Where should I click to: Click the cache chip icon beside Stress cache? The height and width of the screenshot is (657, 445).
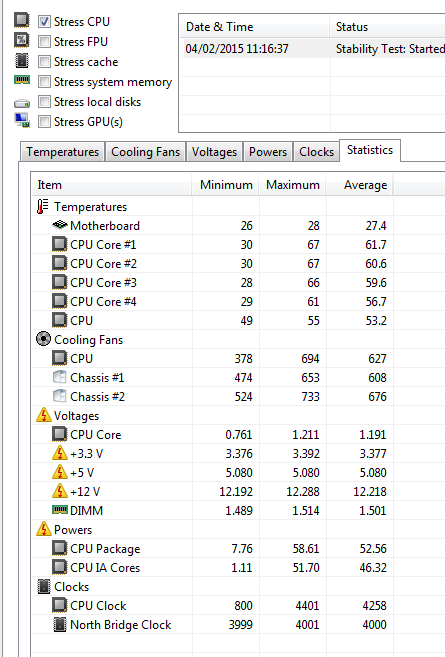[22, 60]
